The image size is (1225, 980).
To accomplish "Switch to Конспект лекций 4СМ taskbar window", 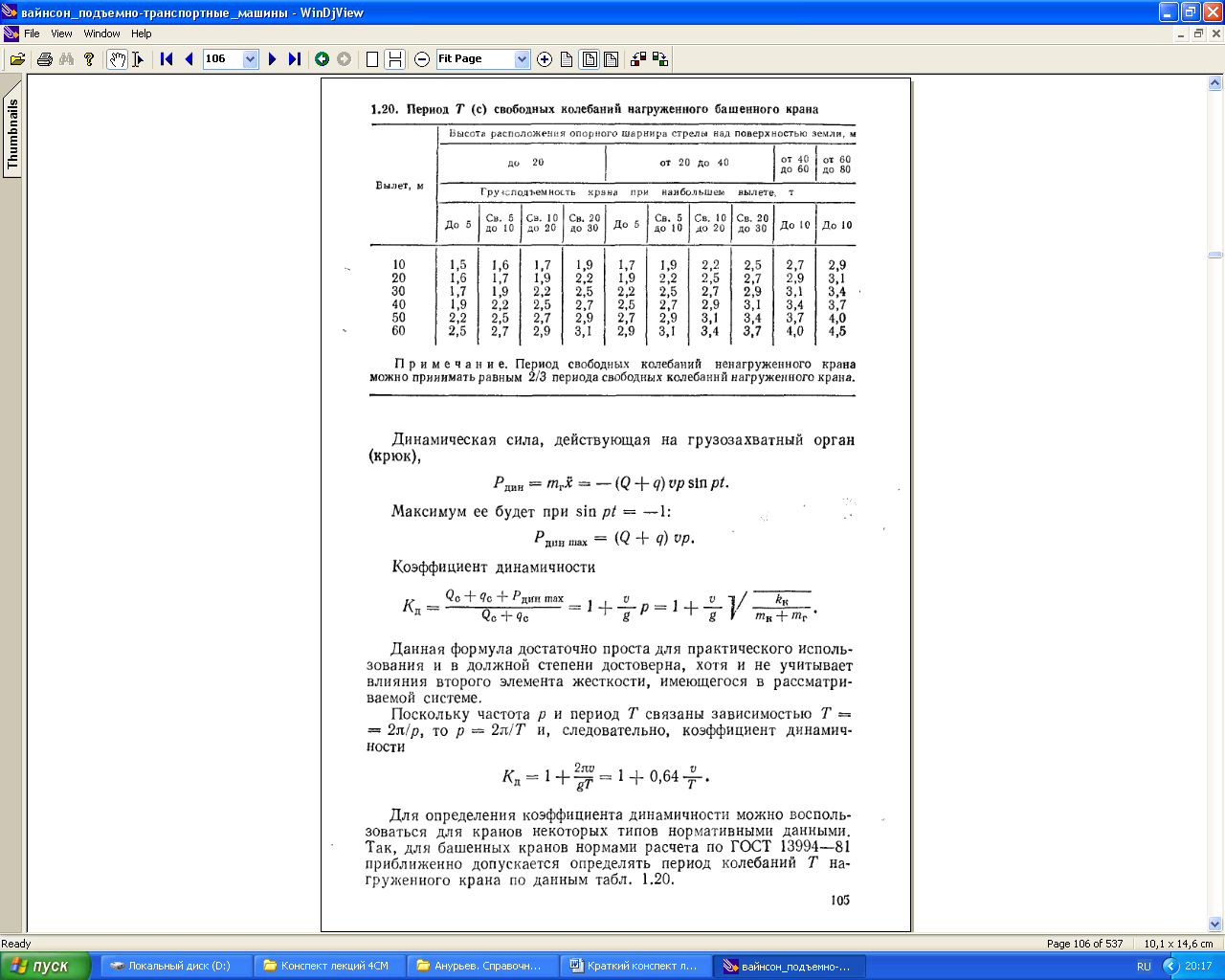I will click(x=330, y=967).
